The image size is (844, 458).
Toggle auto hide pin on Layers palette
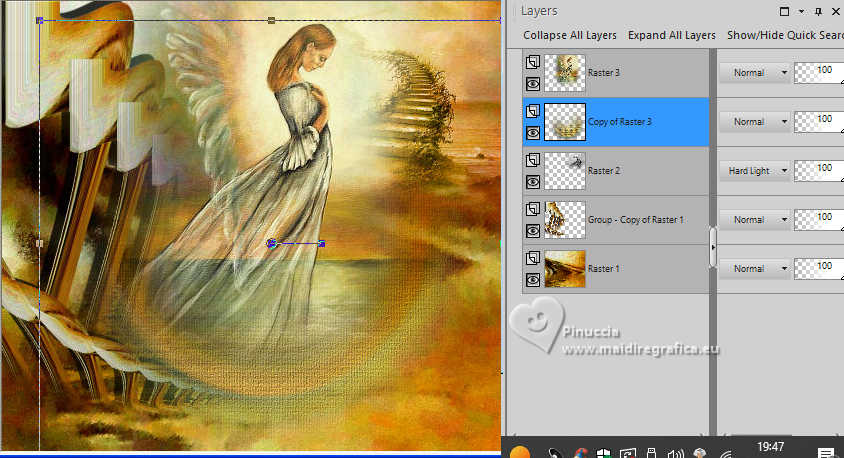coord(818,11)
